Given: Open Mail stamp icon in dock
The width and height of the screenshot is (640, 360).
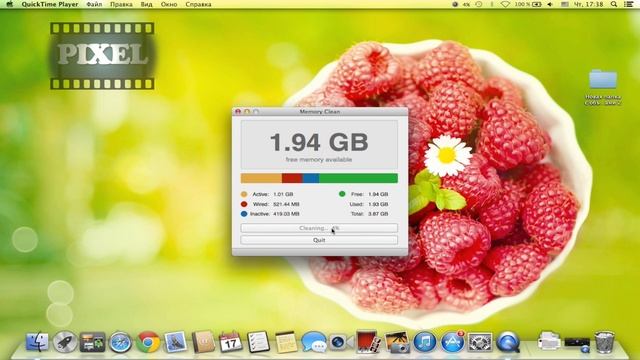Looking at the screenshot, I should click(x=176, y=342).
